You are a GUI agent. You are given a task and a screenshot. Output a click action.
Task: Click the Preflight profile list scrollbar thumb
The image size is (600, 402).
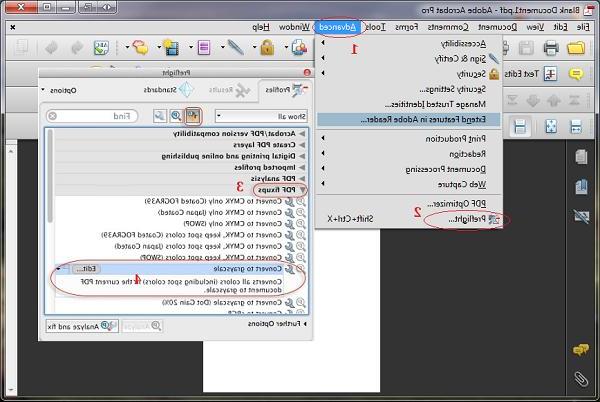(50, 177)
